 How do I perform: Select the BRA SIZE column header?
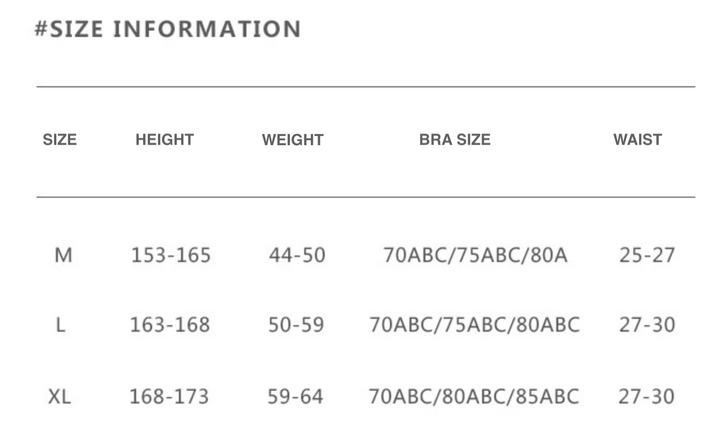point(455,140)
